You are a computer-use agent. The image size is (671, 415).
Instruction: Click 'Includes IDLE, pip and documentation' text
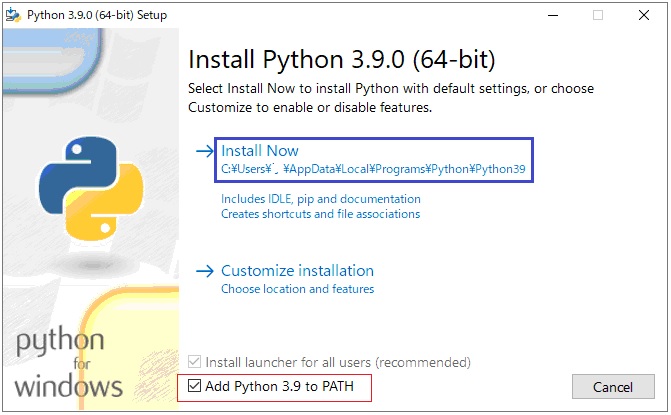321,199
